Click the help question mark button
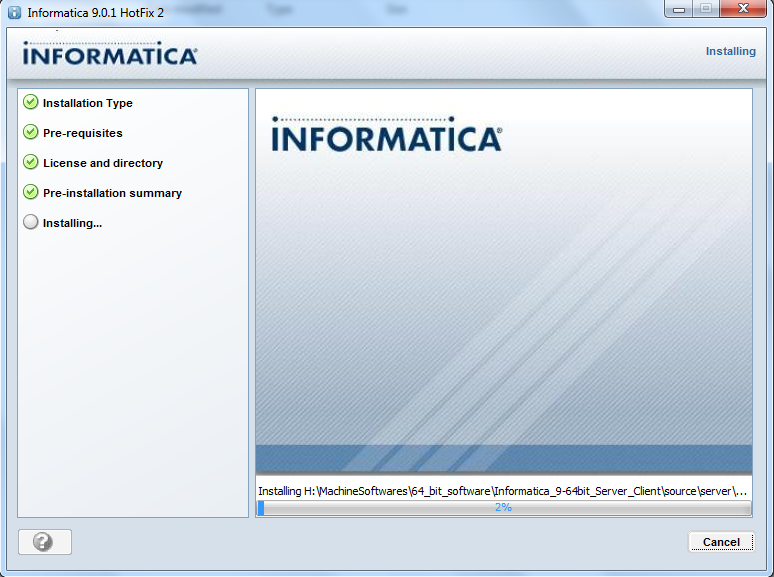Viewport: 774px width, 577px height. [44, 542]
